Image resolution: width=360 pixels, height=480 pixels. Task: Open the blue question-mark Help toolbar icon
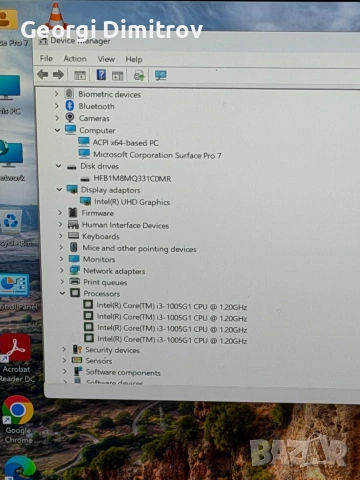coord(101,75)
